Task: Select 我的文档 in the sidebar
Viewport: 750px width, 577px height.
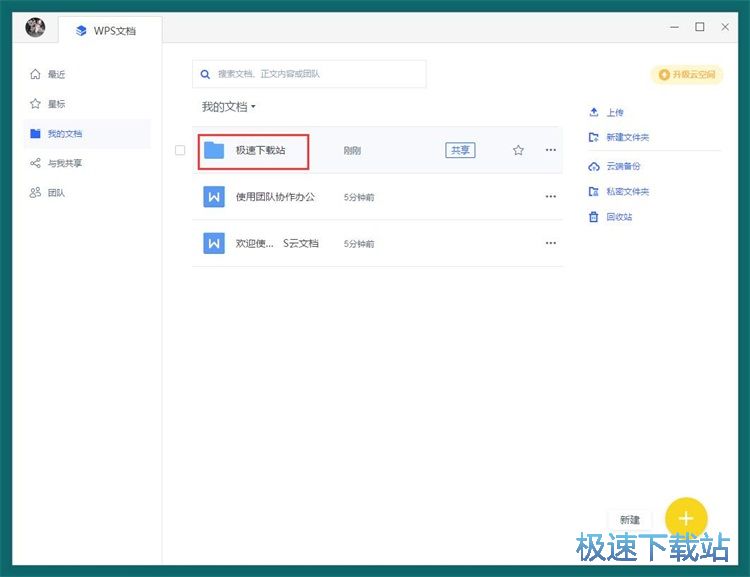Action: click(x=87, y=133)
